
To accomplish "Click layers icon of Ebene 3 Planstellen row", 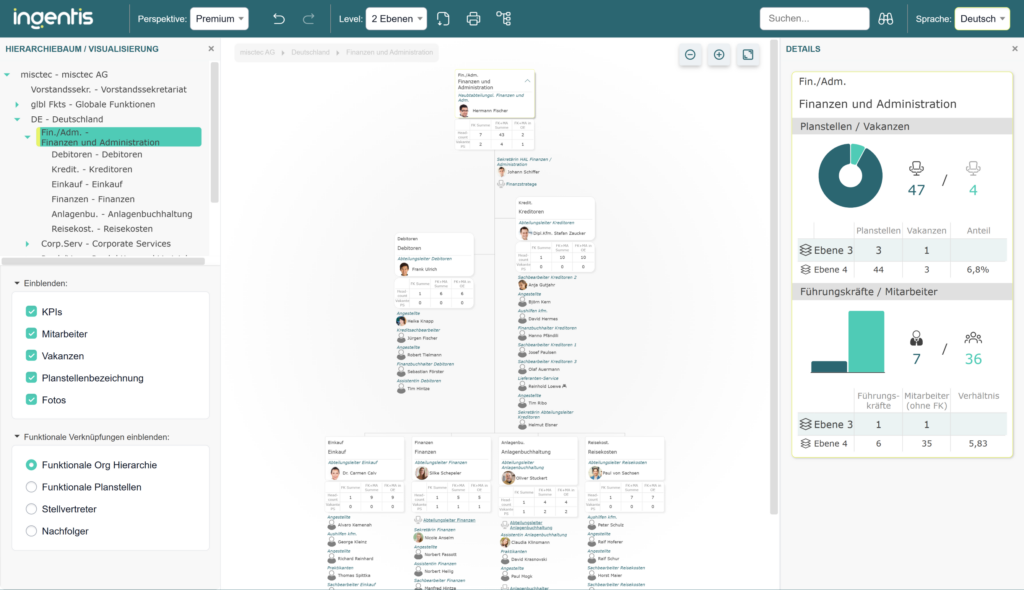I will click(805, 250).
